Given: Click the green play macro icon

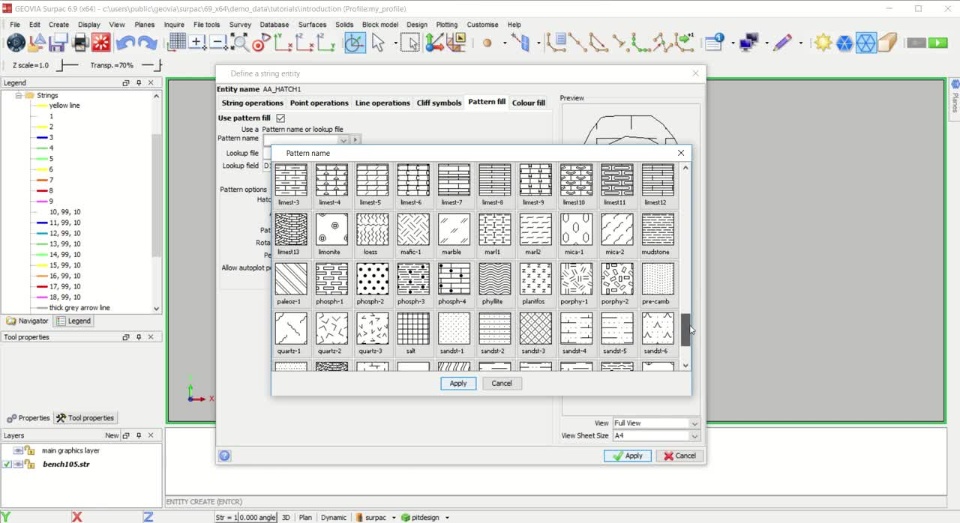Looking at the screenshot, I should (938, 43).
